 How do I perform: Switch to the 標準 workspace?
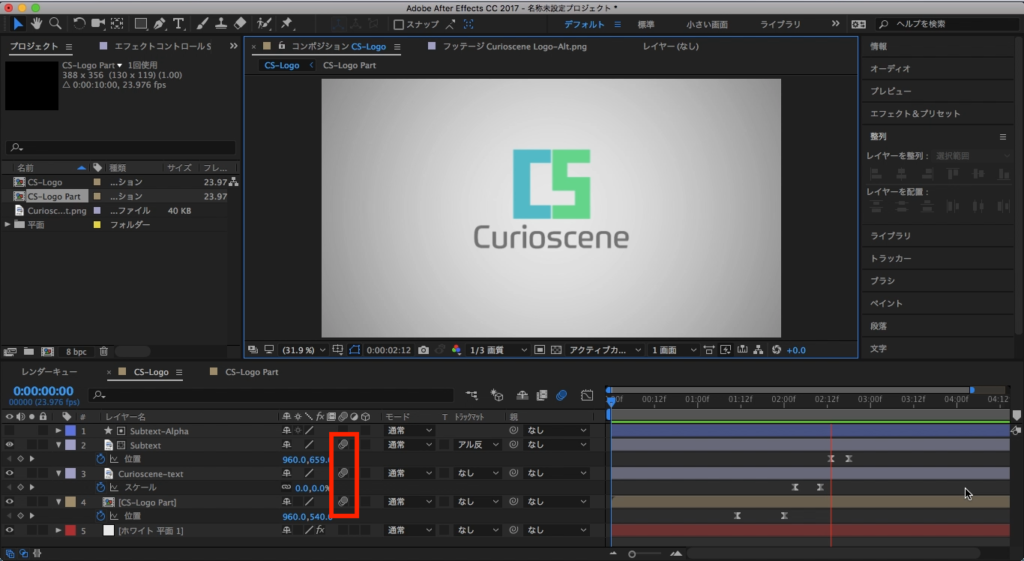point(646,23)
